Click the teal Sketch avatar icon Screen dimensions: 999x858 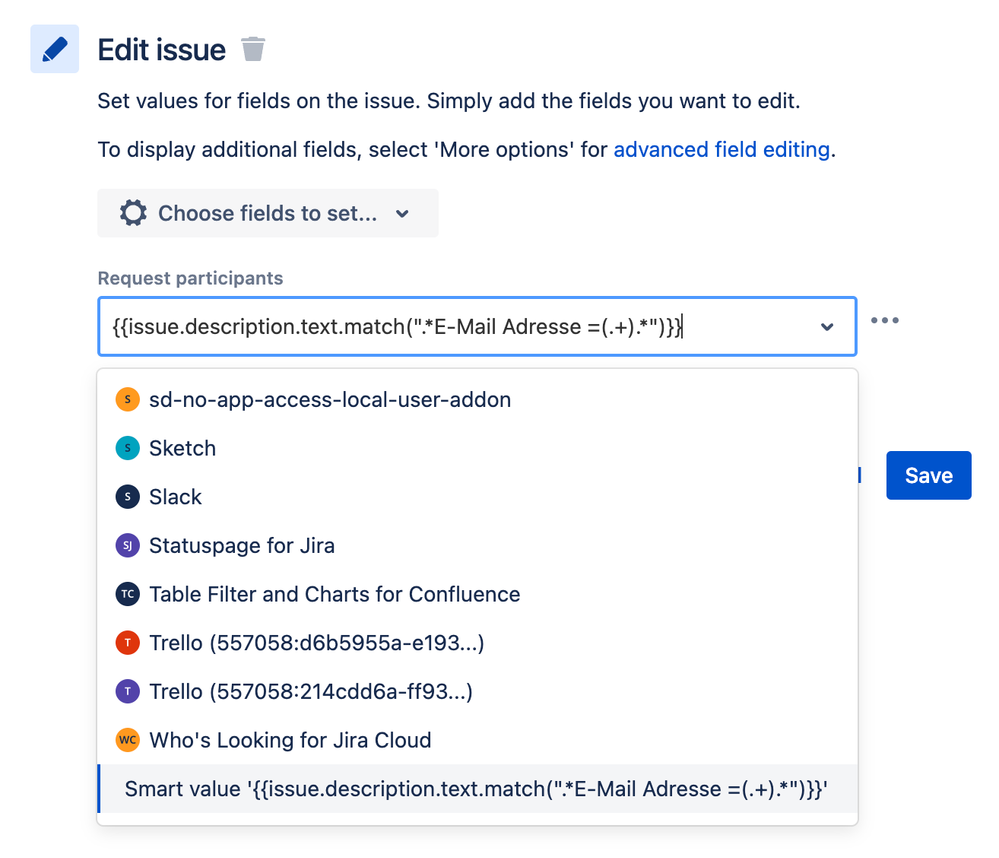point(127,448)
